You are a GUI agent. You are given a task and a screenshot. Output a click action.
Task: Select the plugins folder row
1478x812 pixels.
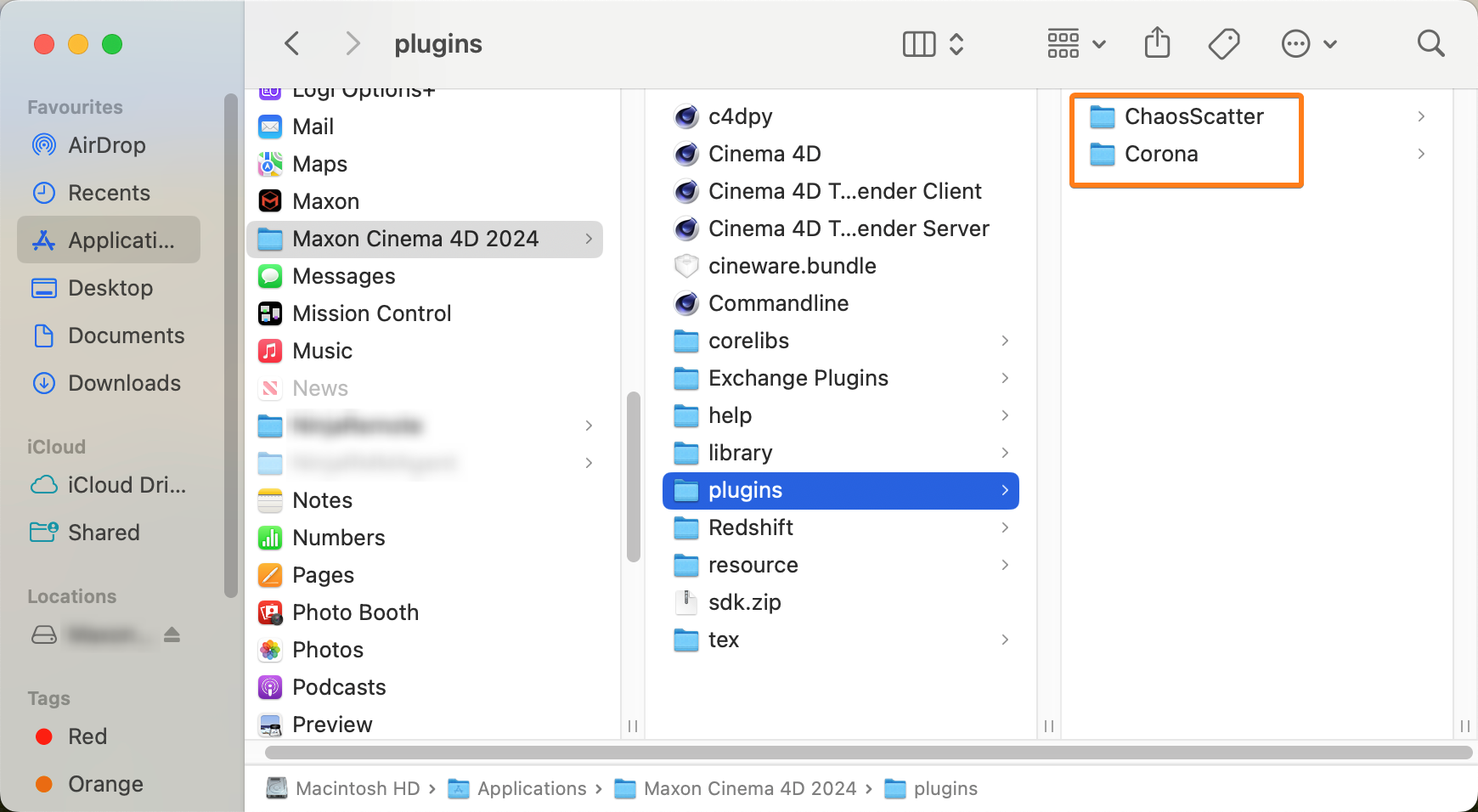(x=841, y=490)
